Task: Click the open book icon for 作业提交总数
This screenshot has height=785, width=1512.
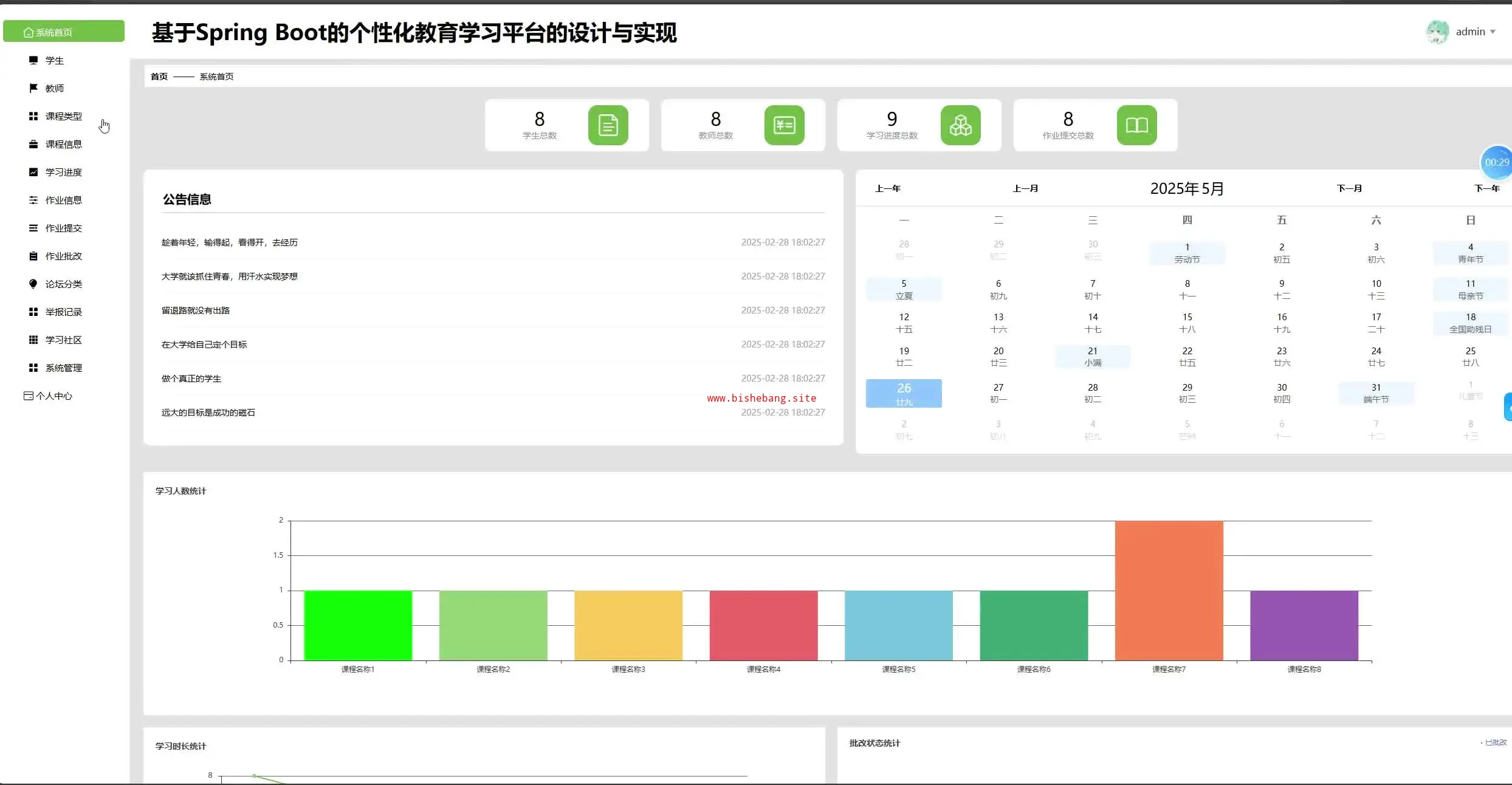Action: click(1136, 125)
